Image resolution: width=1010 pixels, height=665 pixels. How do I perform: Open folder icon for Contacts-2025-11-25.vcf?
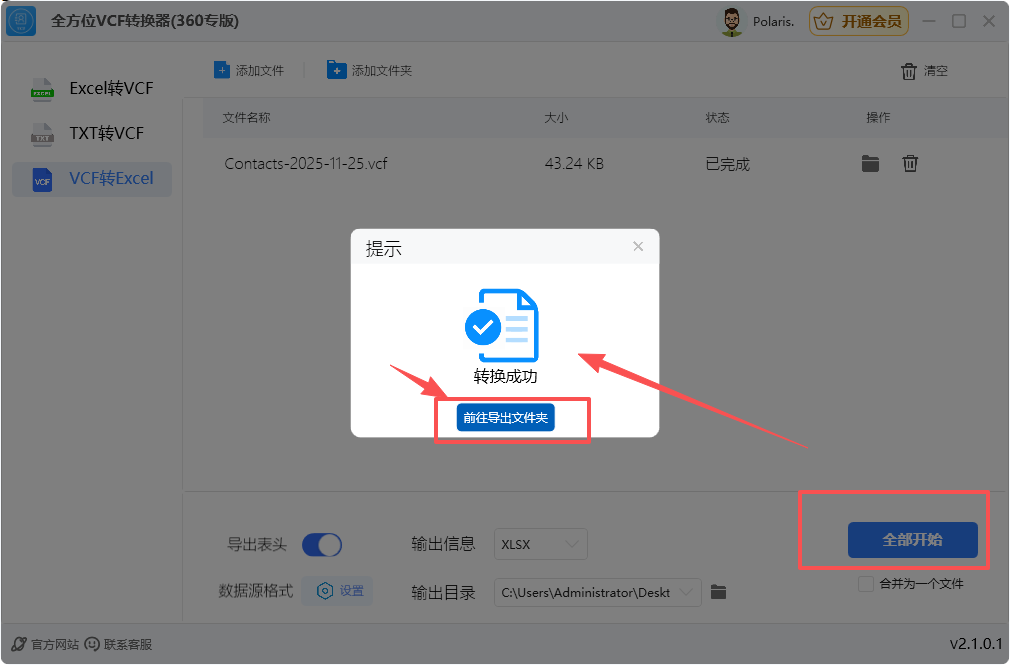click(x=870, y=163)
